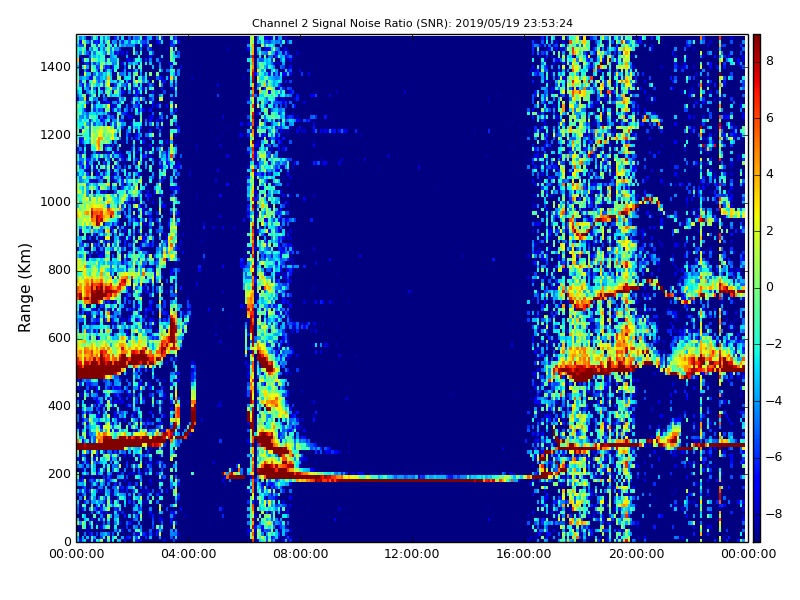
Task: Click the colorbar label 6
Action: 770,118
